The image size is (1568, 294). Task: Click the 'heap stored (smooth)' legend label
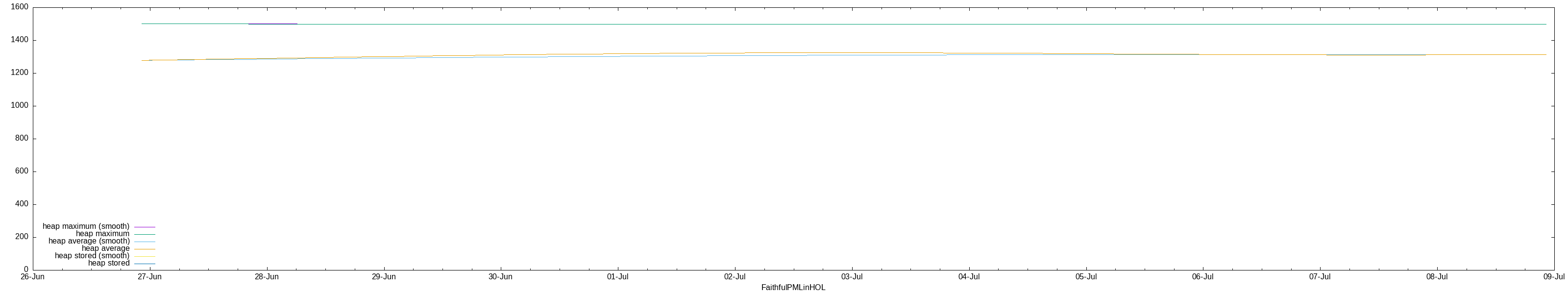tap(92, 256)
